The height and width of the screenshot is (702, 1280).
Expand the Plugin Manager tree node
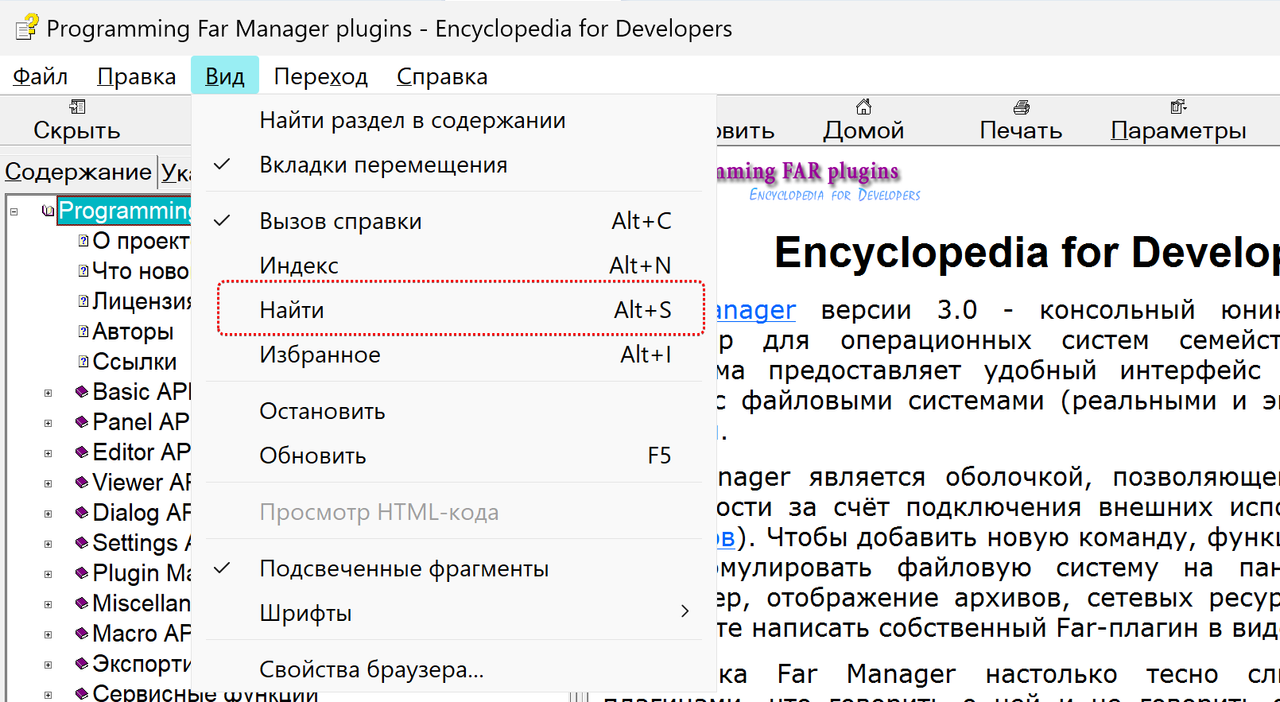point(48,573)
